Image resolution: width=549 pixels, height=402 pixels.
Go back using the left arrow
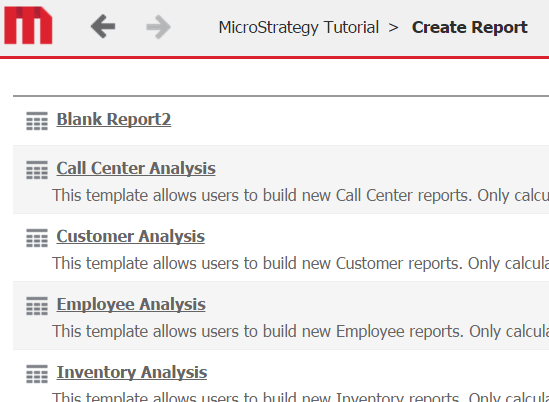[103, 26]
